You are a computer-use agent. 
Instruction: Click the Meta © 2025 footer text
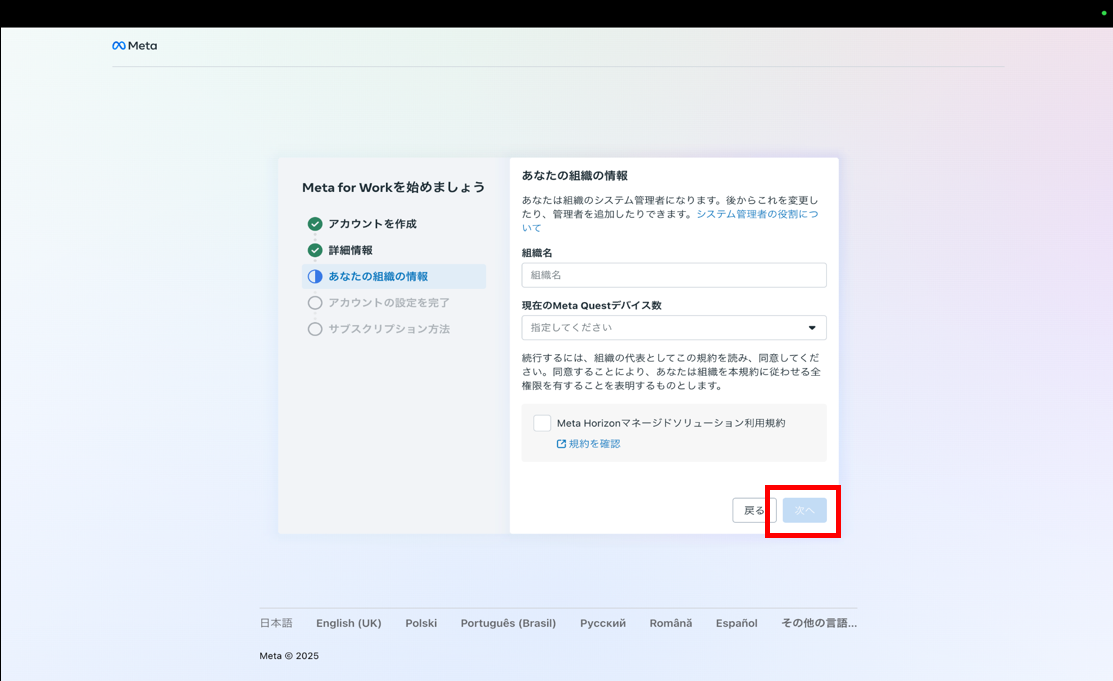tap(289, 656)
